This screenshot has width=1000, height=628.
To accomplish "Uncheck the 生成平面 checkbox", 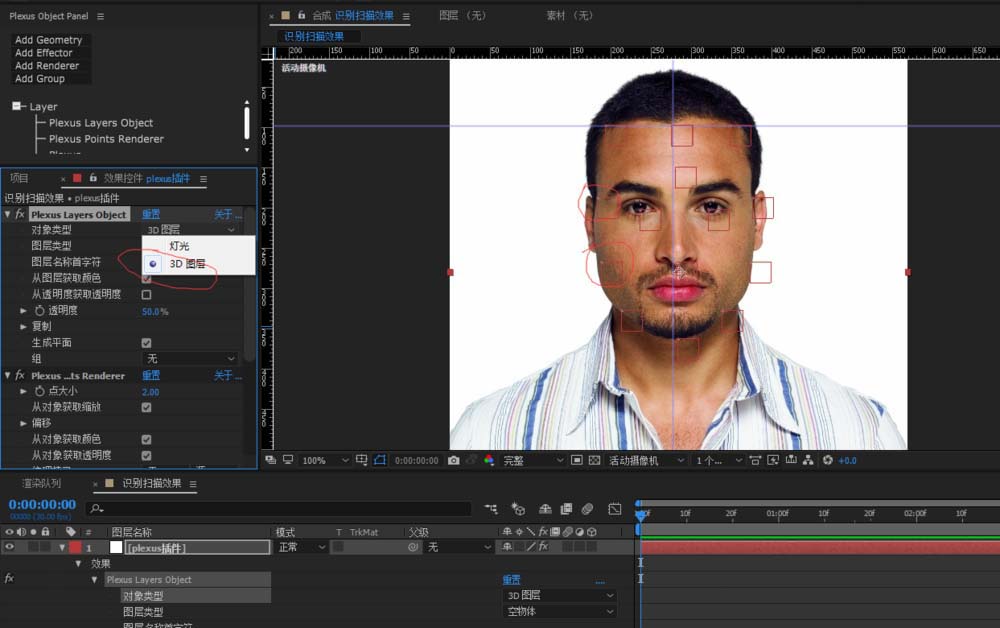I will point(146,343).
